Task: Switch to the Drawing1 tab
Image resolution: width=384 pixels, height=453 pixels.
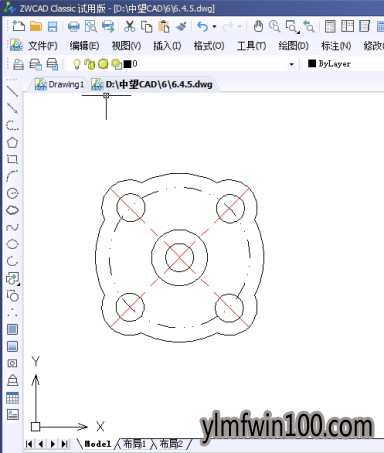Action: pos(59,84)
